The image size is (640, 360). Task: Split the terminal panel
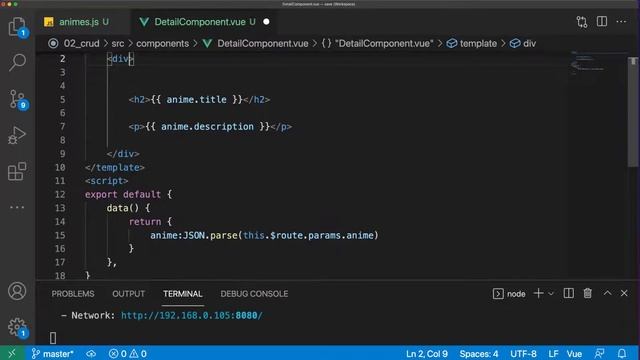point(569,293)
